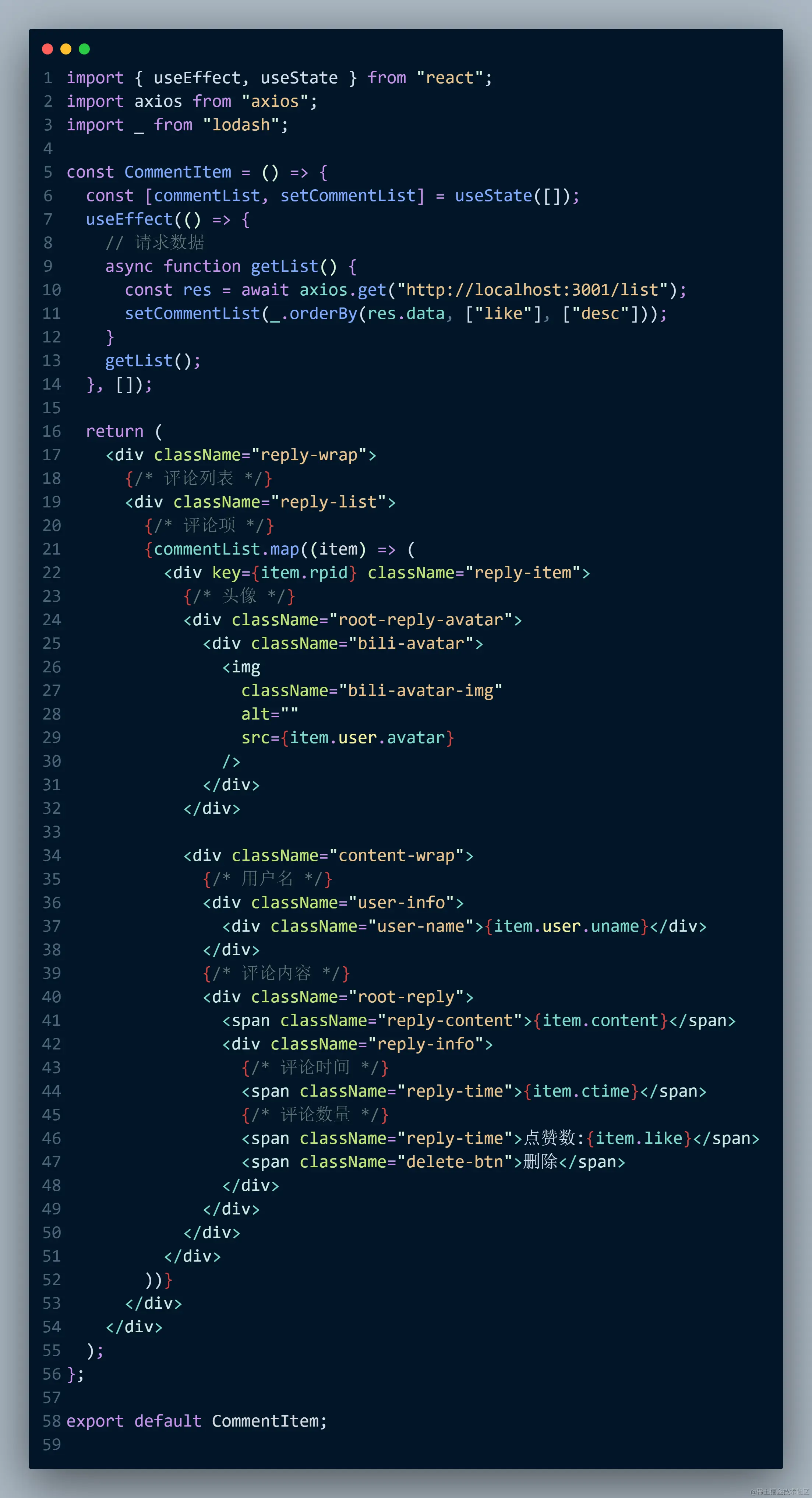Click {item.like} expression
The height and width of the screenshot is (1498, 812).
point(639,1138)
